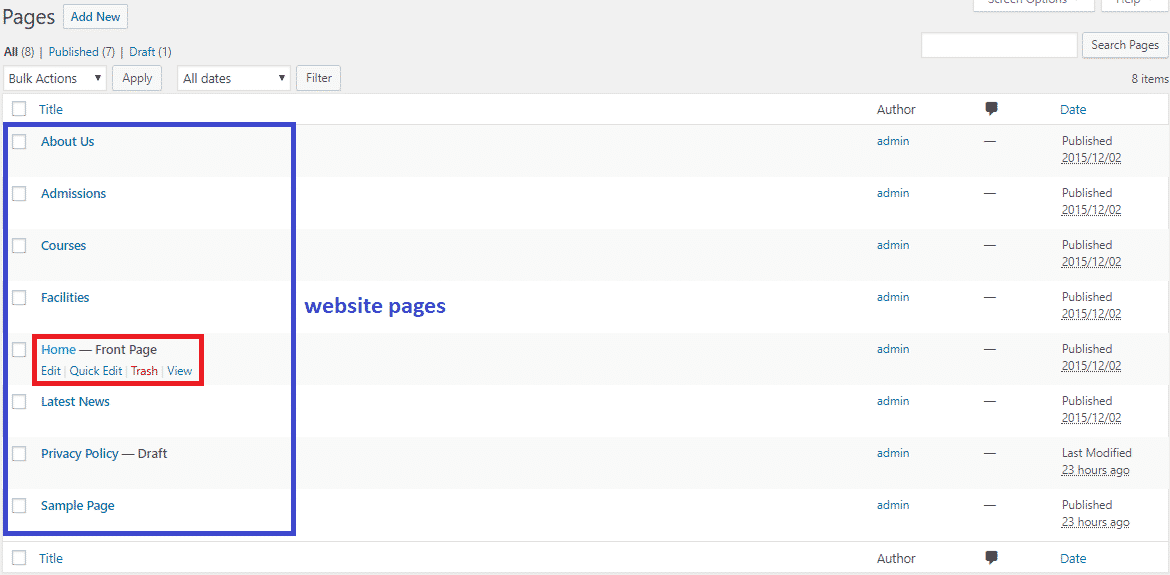
Task: Mark the Facilities row checkbox
Action: pos(19,297)
